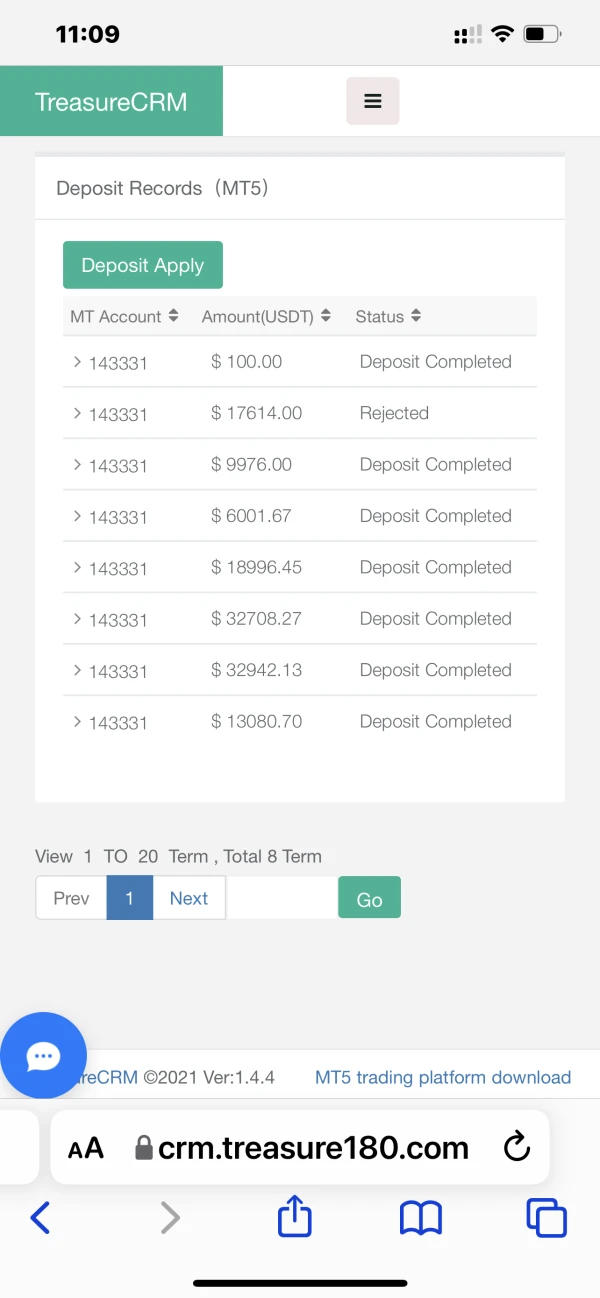The image size is (600, 1298).
Task: Reload the page via refresh icon
Action: [516, 1147]
